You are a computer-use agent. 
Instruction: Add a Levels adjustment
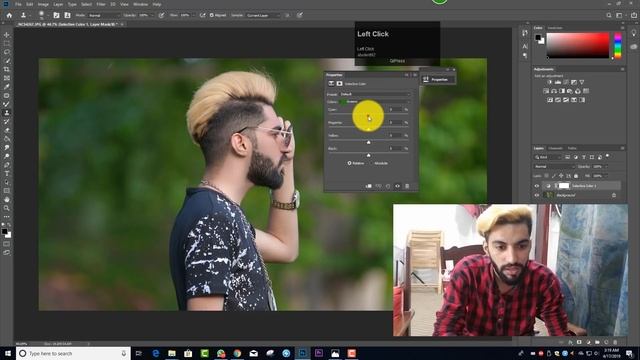[x=558, y=82]
